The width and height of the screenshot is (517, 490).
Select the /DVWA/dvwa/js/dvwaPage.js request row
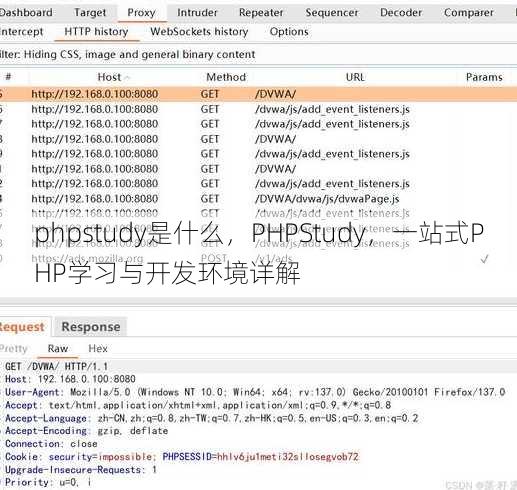(x=258, y=199)
